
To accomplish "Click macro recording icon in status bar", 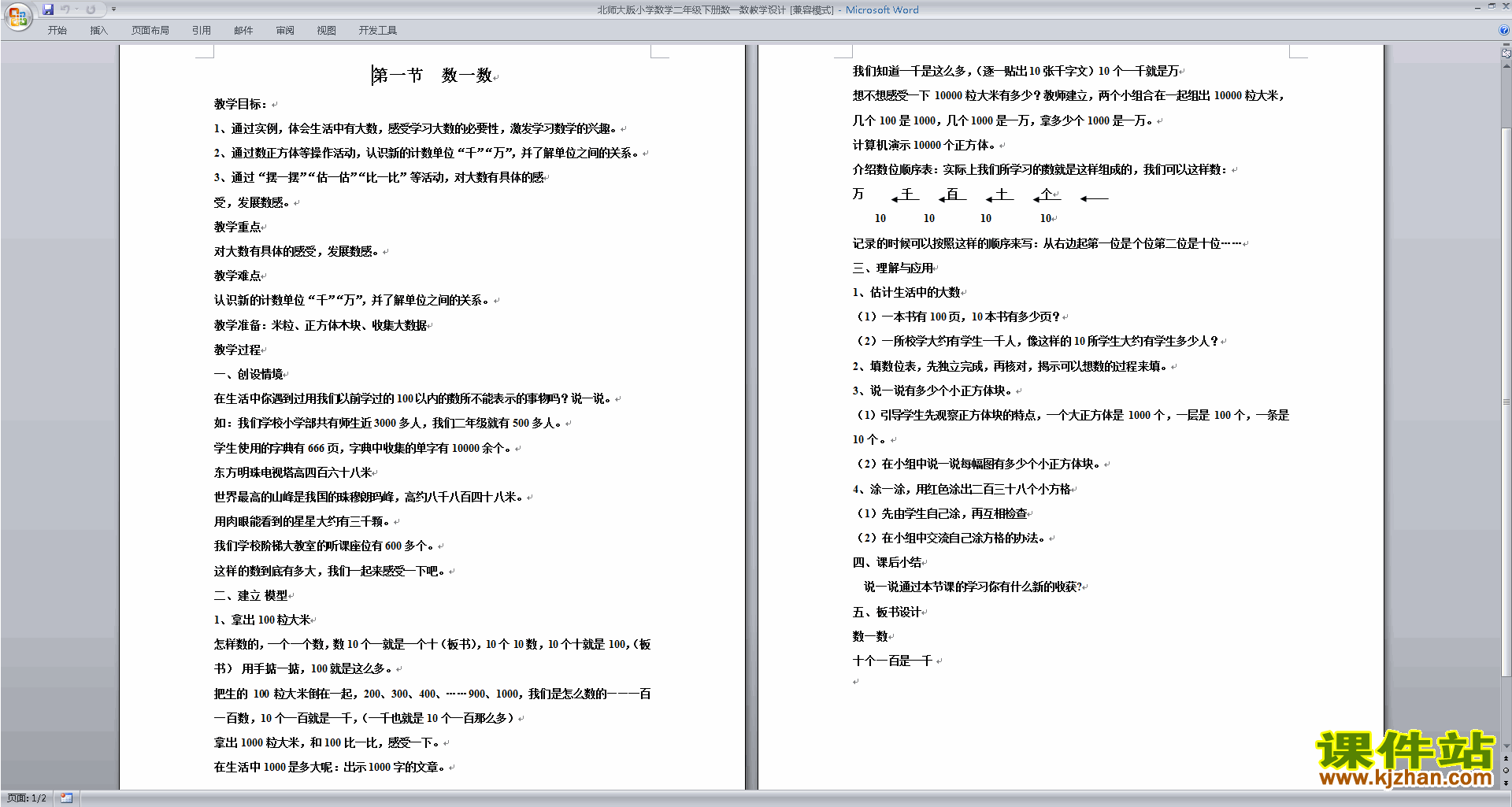I will [x=66, y=798].
